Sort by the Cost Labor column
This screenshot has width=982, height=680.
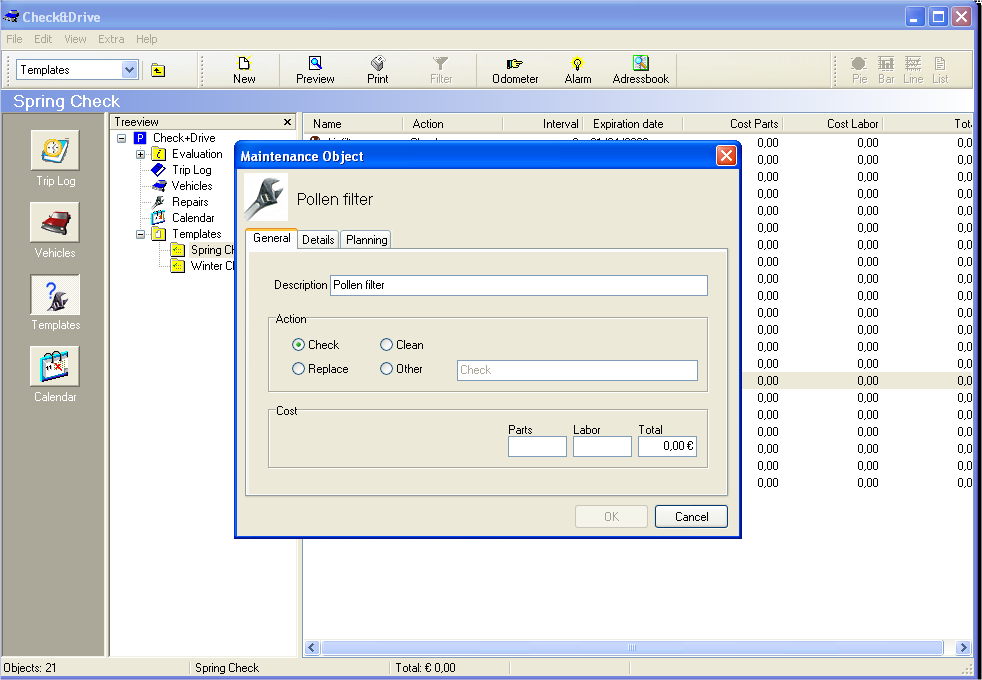point(833,124)
